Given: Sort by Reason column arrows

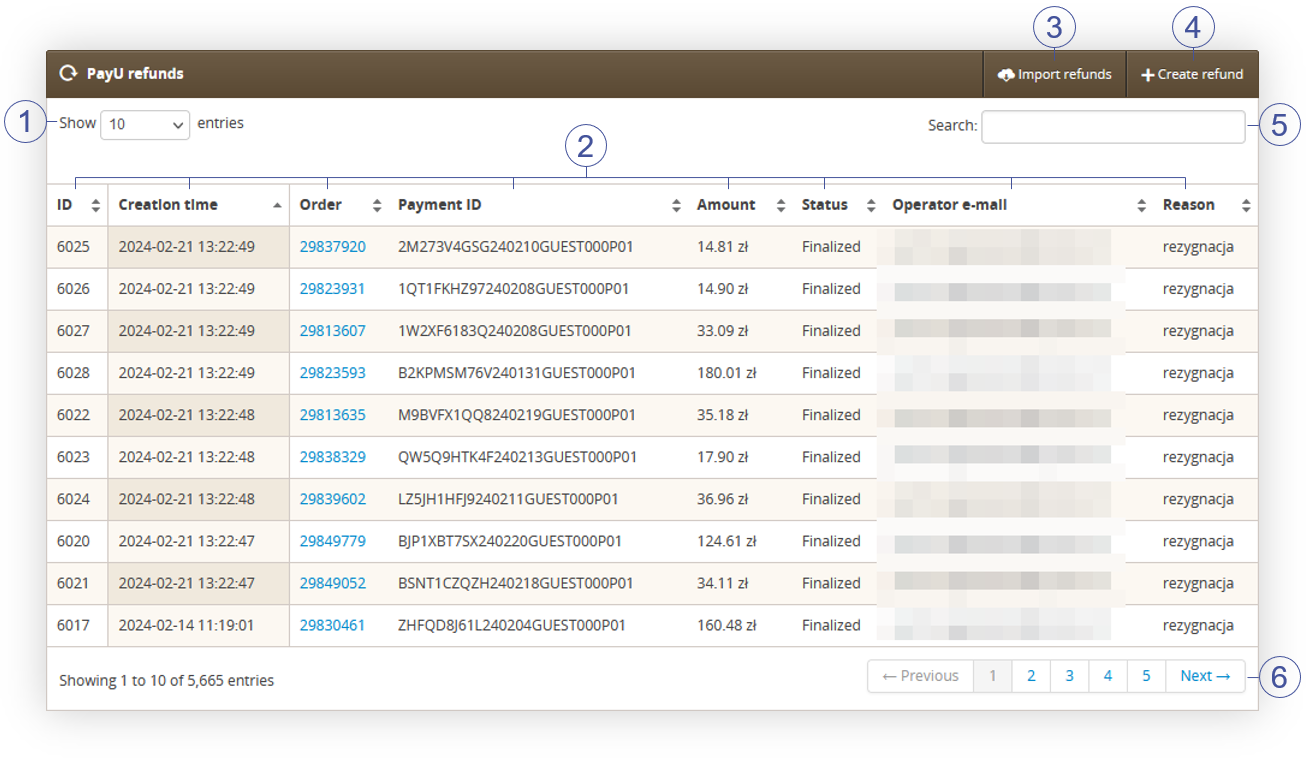Looking at the screenshot, I should [x=1246, y=205].
